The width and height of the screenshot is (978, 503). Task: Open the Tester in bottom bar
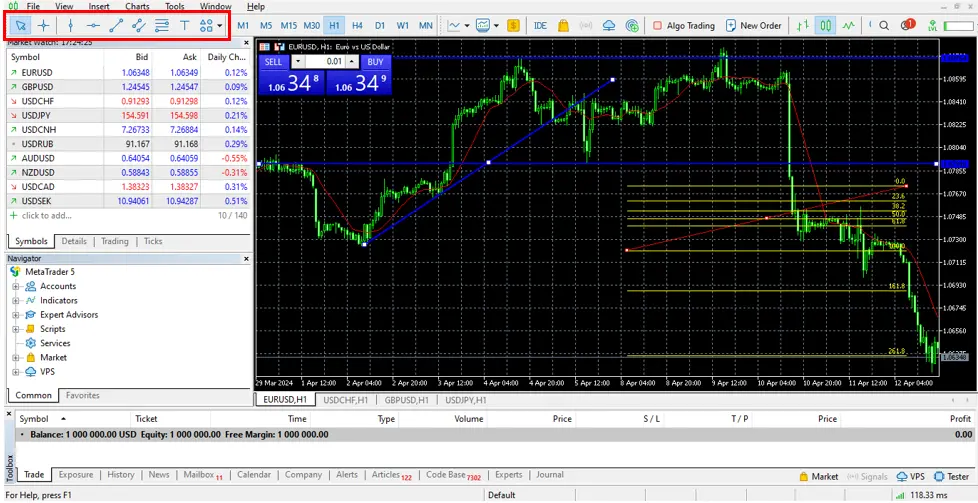(x=952, y=476)
